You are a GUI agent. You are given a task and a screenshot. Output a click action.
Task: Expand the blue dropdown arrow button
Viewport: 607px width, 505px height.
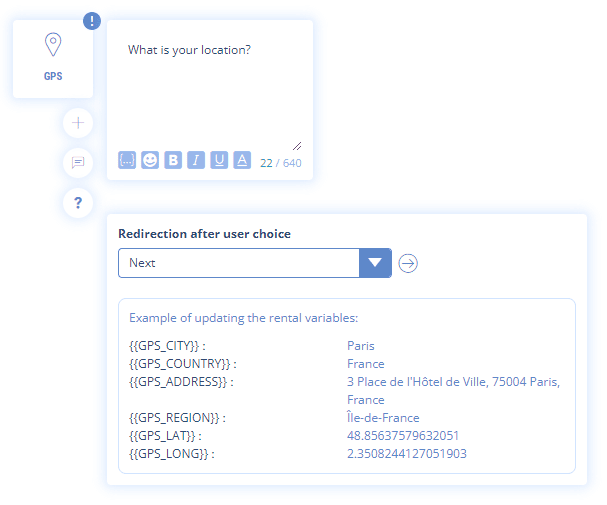tap(375, 263)
